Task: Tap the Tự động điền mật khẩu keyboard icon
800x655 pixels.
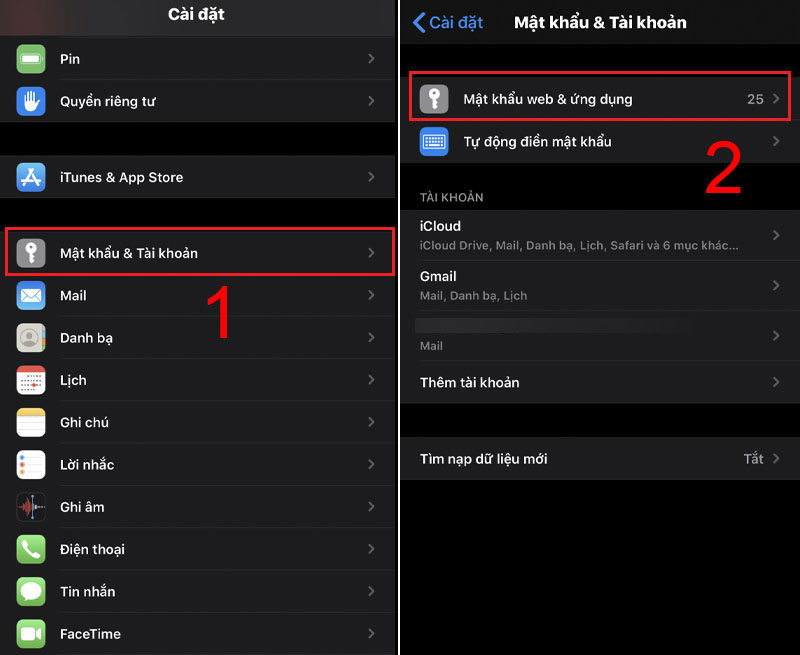Action: click(434, 141)
